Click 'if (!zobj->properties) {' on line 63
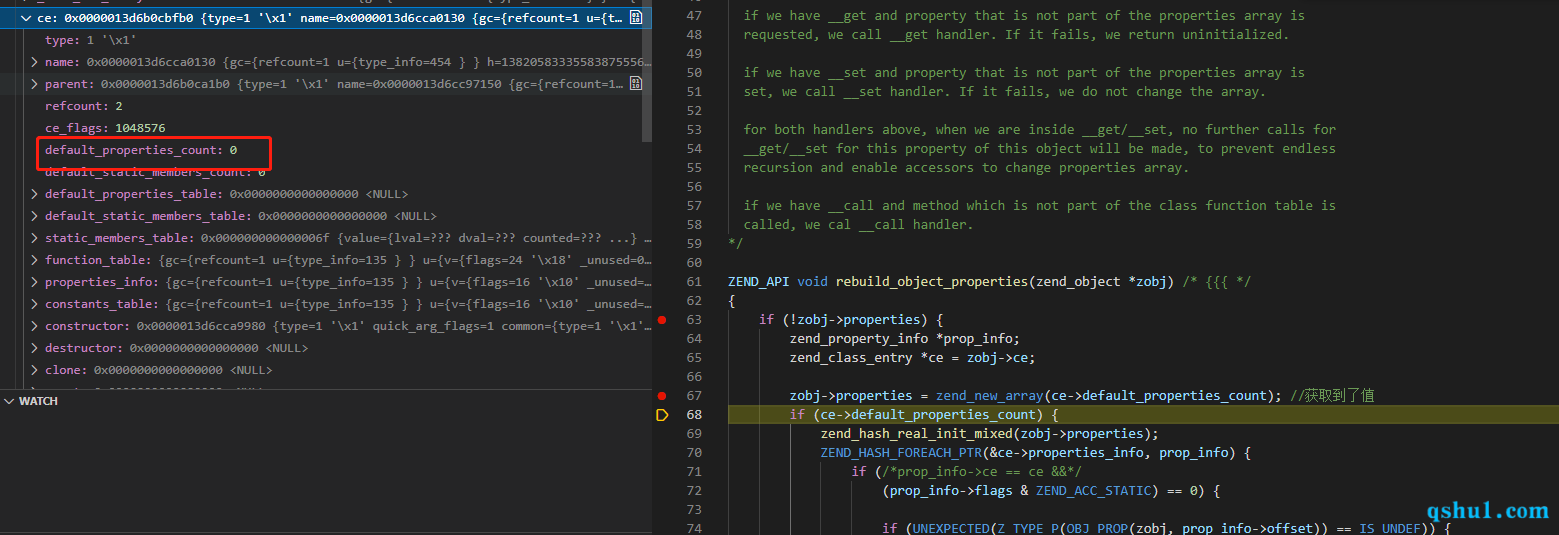 [x=851, y=320]
